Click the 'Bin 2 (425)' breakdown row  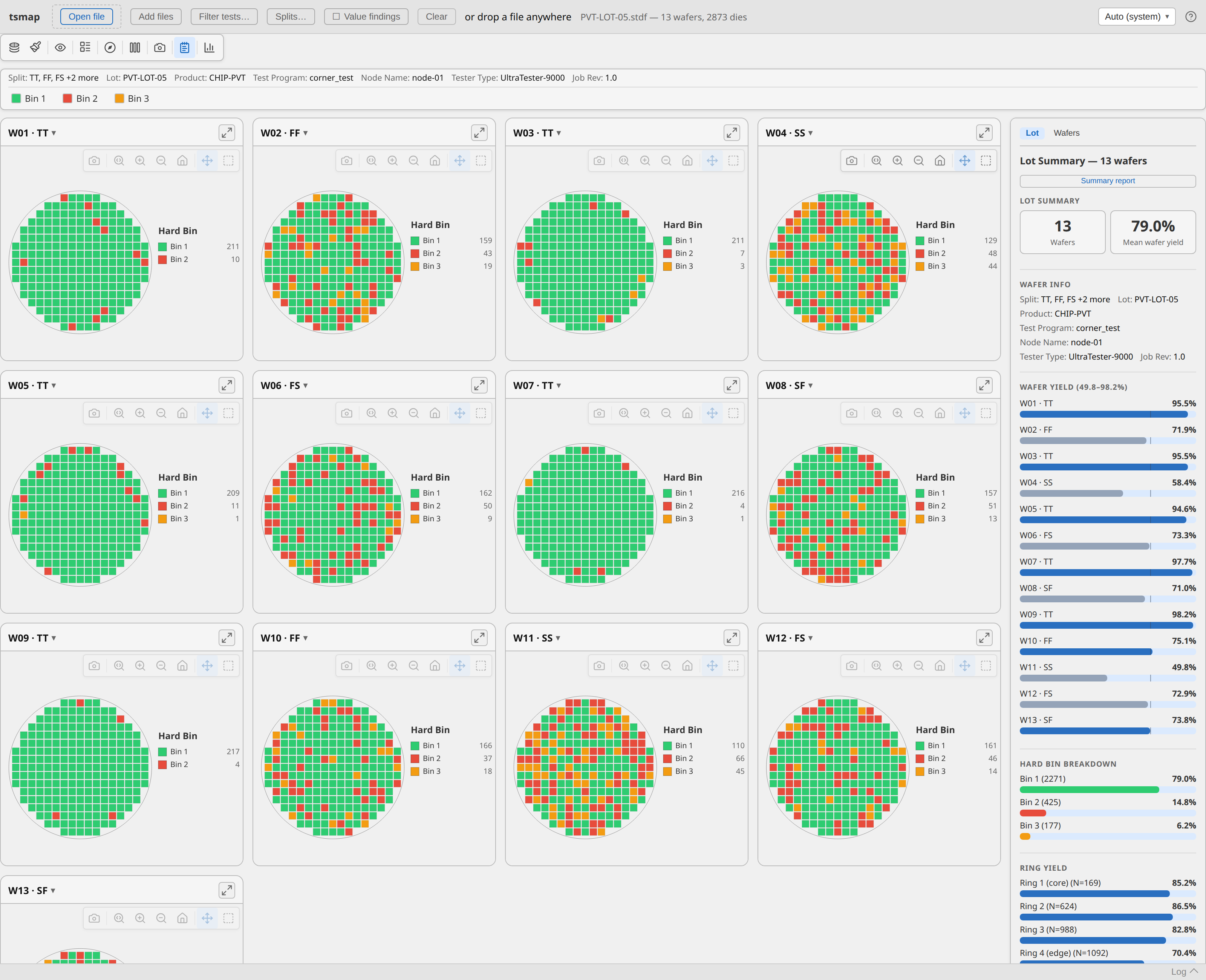pyautogui.click(x=1107, y=807)
